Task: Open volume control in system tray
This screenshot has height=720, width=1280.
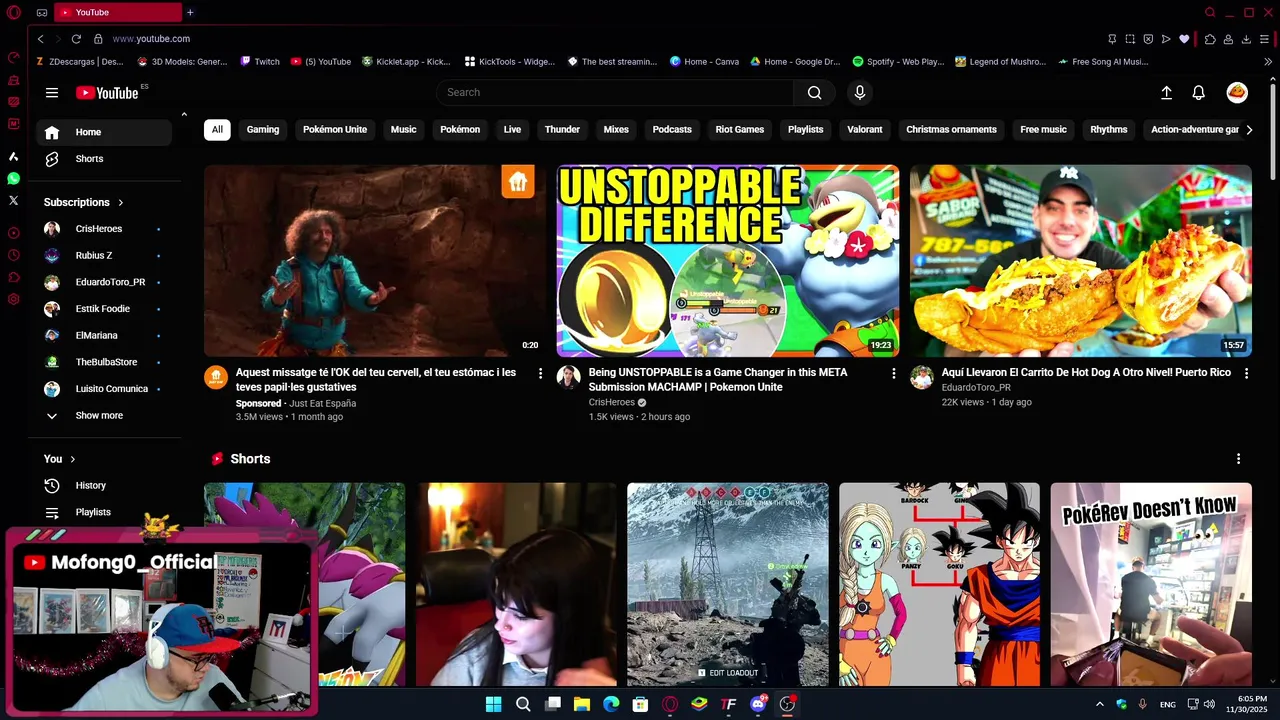Action: pyautogui.click(x=1209, y=704)
